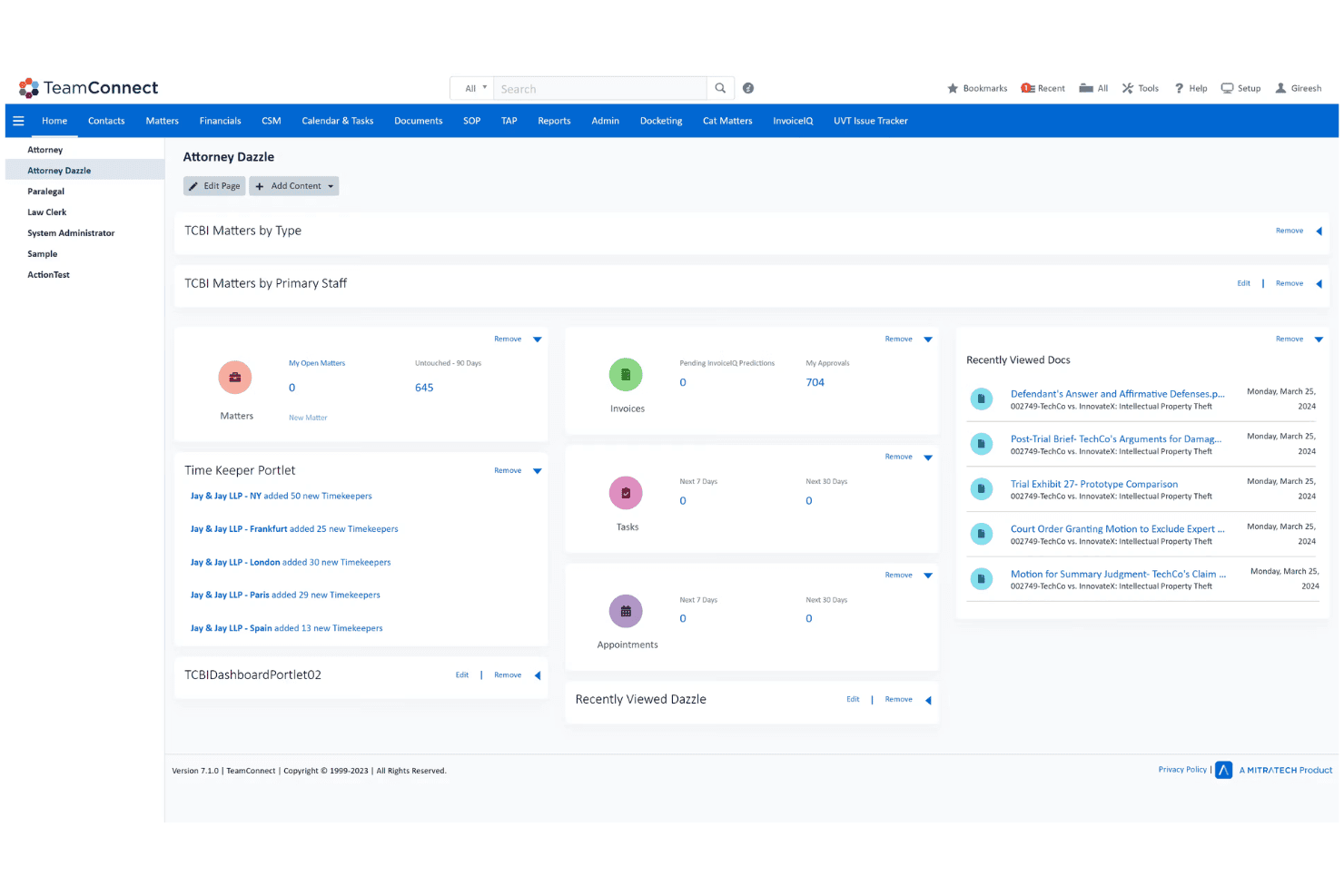
Task: Expand the Recently Viewed Dazzle arrow
Action: [x=928, y=700]
